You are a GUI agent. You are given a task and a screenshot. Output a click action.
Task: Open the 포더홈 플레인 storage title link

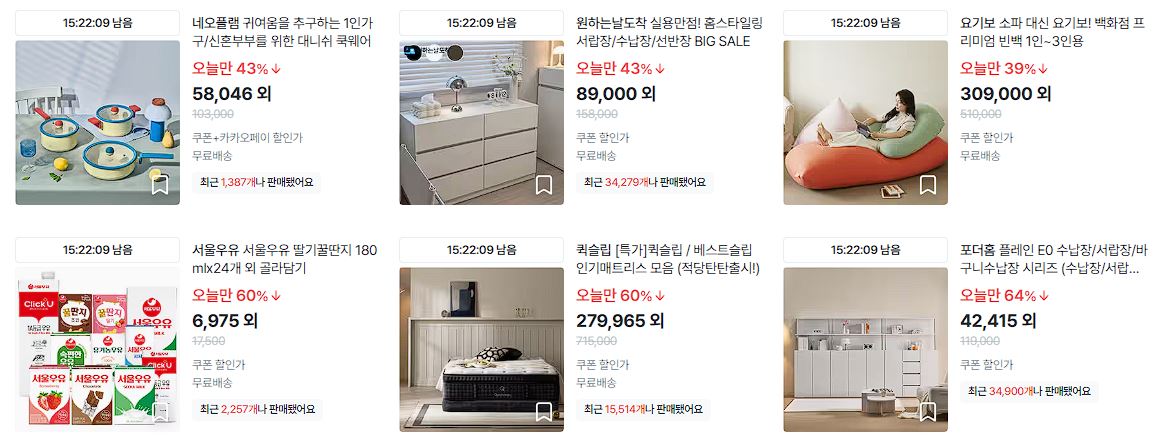1054,259
